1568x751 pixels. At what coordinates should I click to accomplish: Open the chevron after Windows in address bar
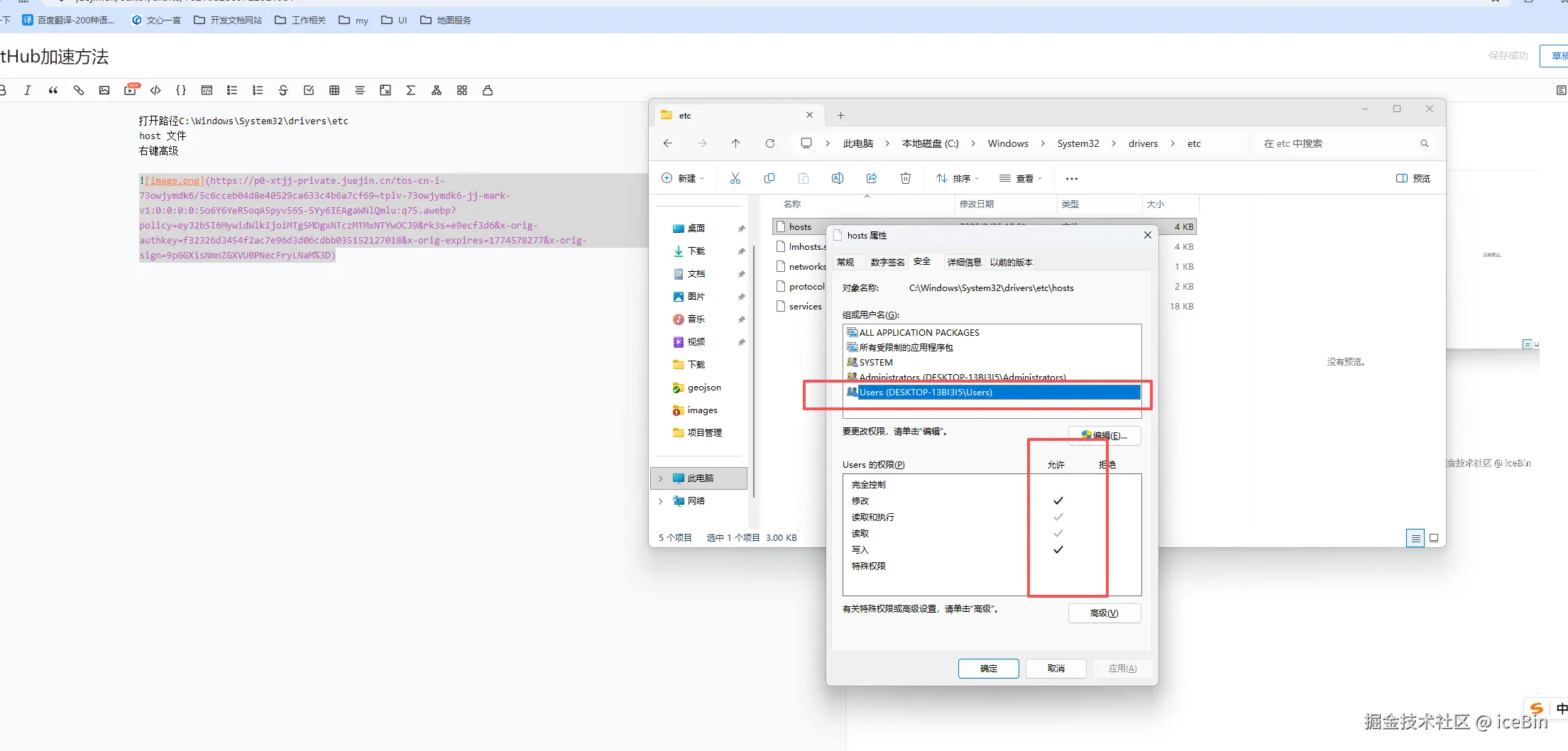pos(1043,143)
